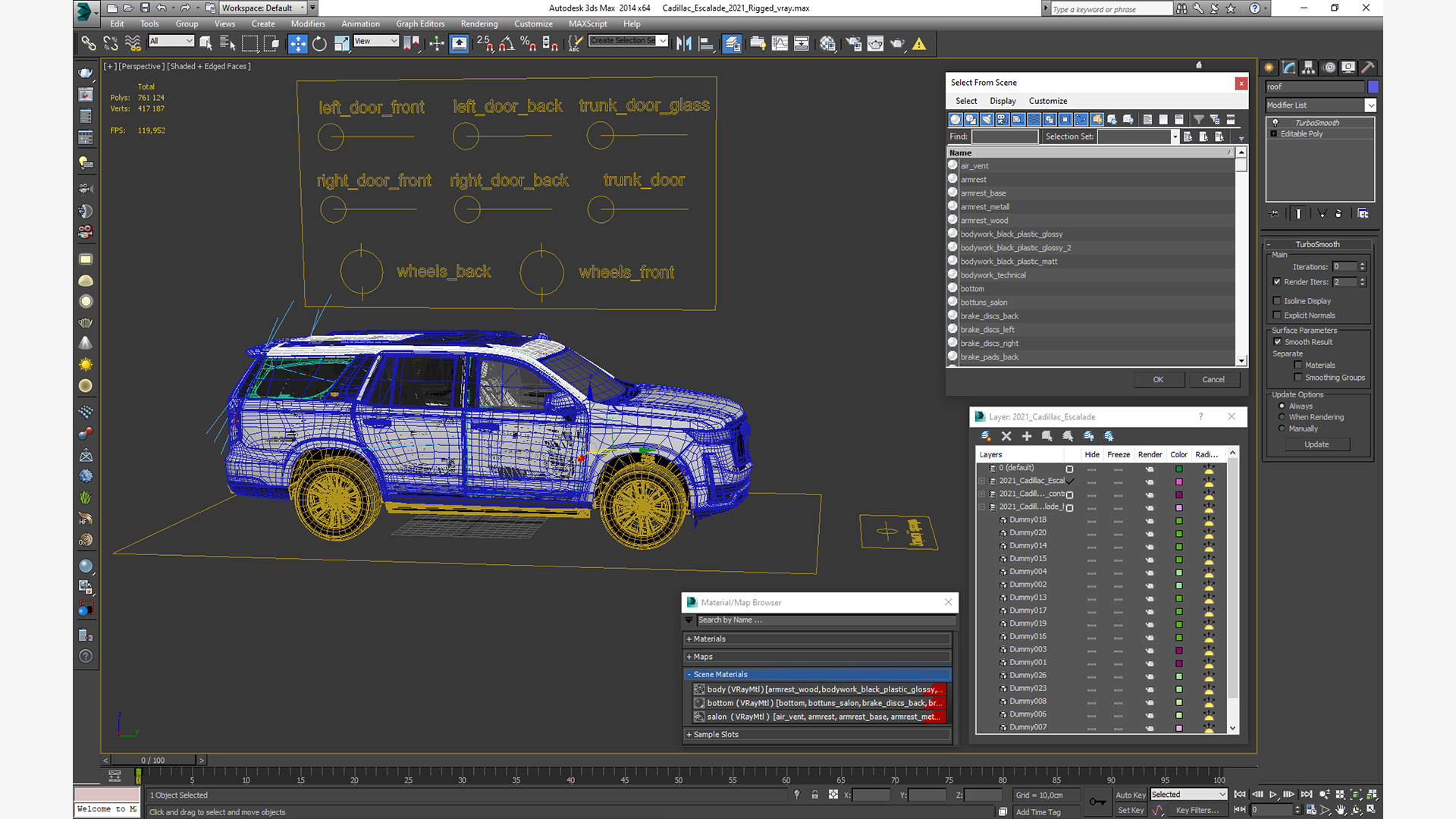Select Always update option radio button
The image size is (1456, 819).
(1282, 406)
